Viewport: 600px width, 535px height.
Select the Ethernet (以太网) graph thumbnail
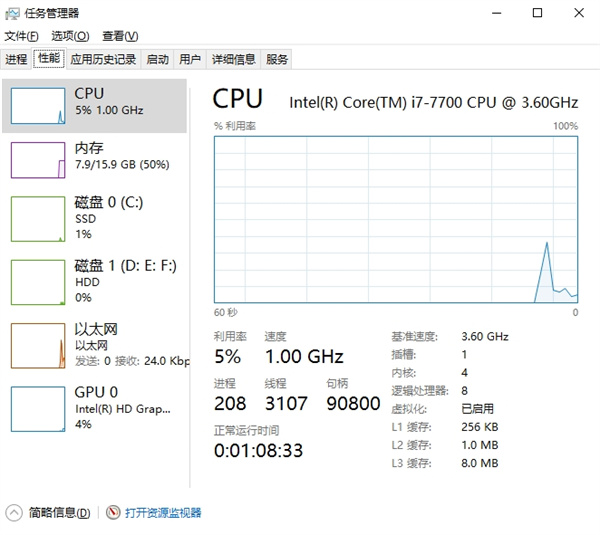click(37, 345)
